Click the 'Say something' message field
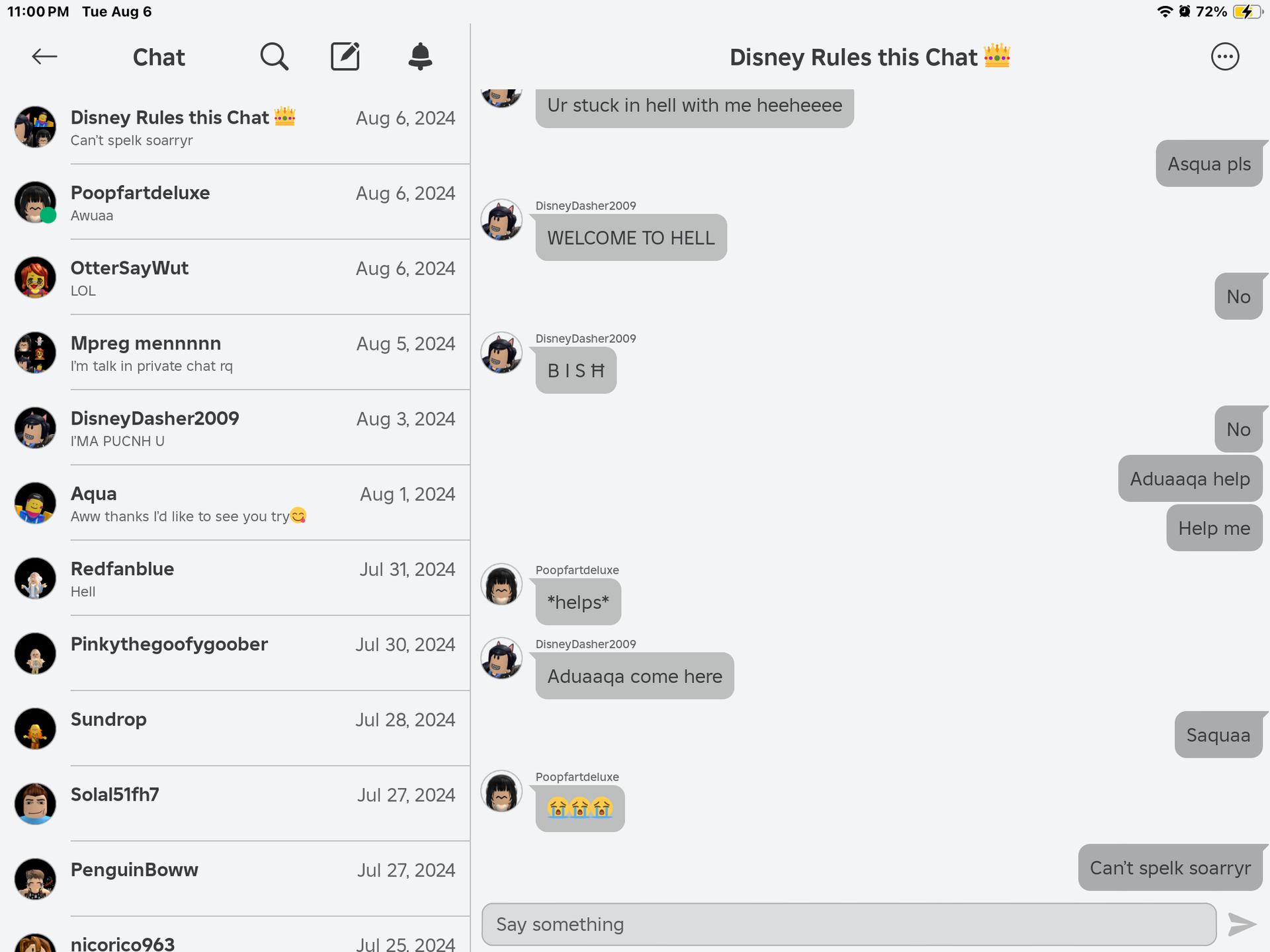The image size is (1270, 952). (849, 924)
